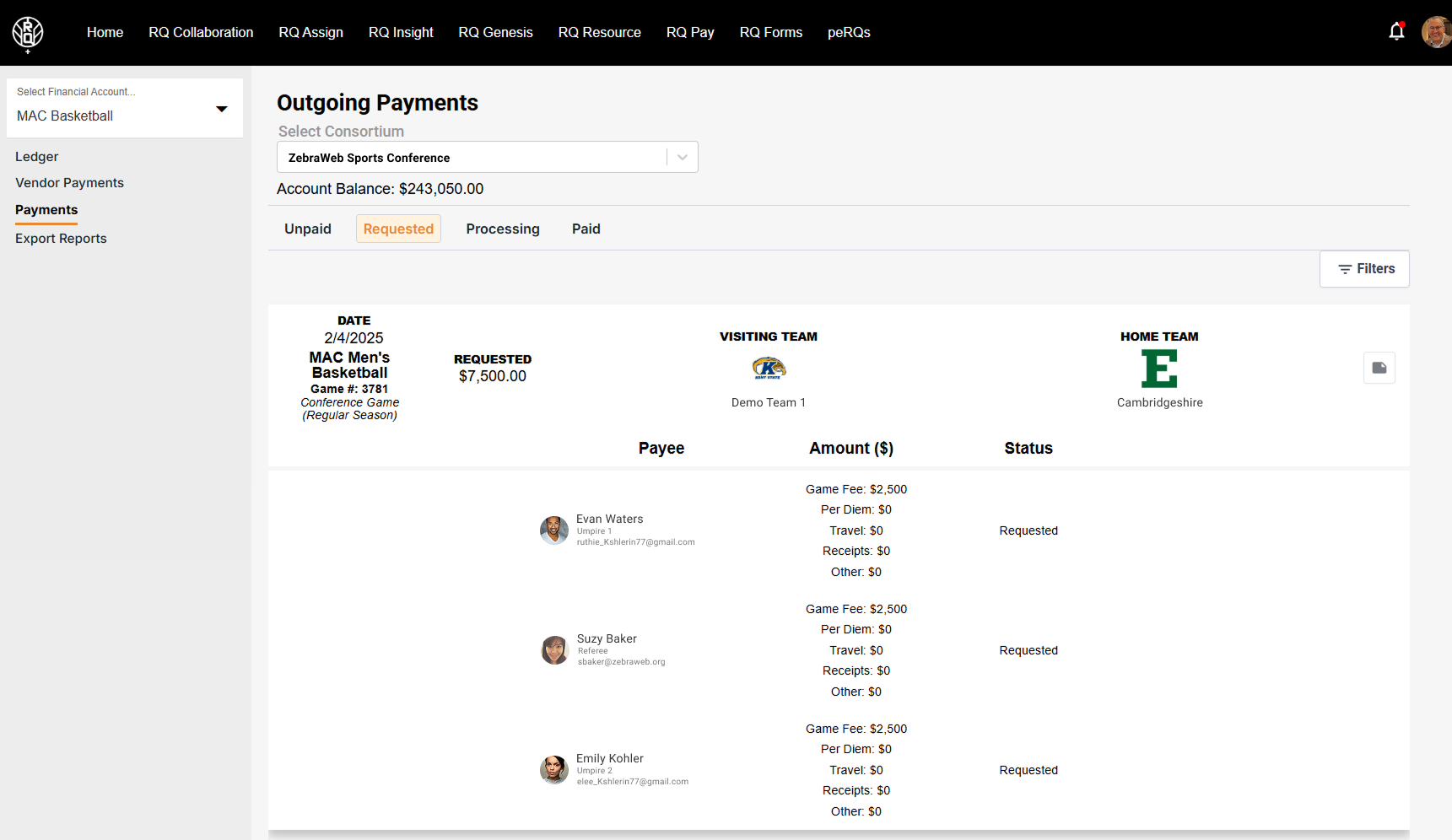1452x840 pixels.
Task: Click Suzy Baker's profile photo
Action: tap(554, 650)
